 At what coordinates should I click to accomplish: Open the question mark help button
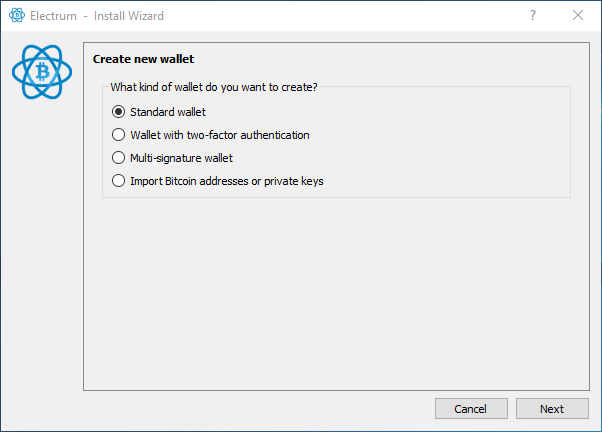533,15
